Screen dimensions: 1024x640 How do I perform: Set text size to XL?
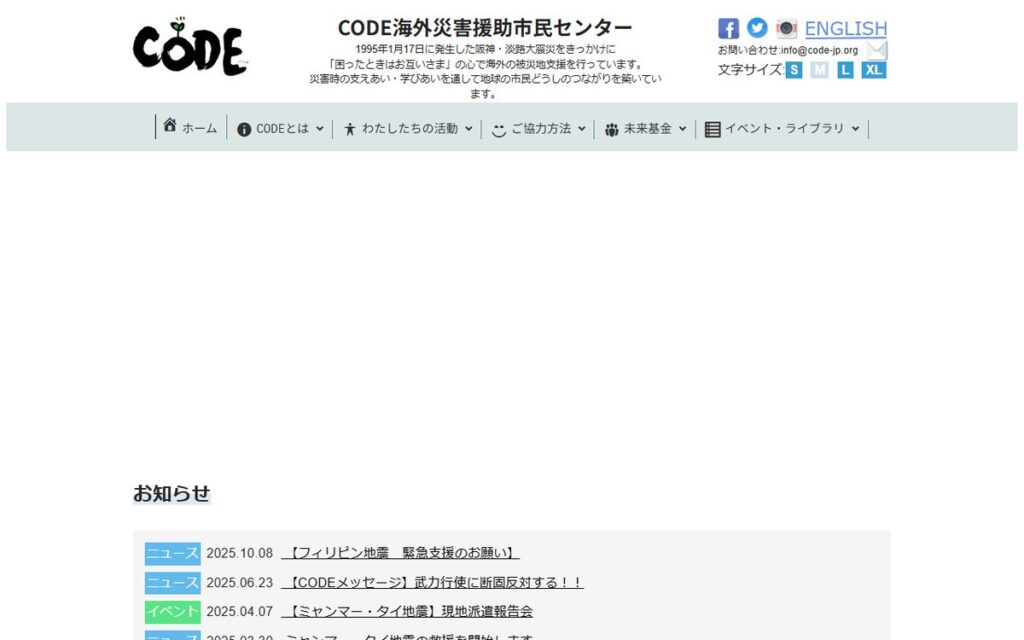coord(874,70)
